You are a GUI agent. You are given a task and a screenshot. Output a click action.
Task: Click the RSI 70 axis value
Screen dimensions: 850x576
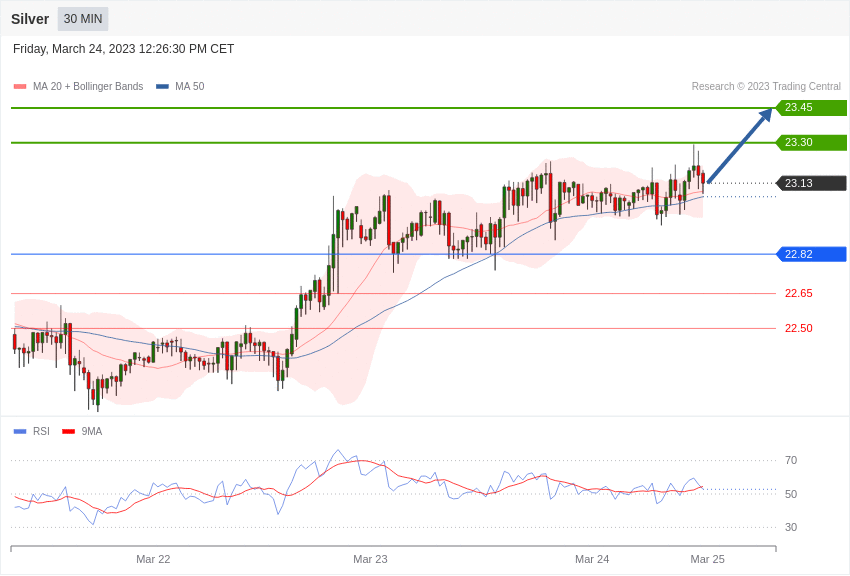coord(791,460)
